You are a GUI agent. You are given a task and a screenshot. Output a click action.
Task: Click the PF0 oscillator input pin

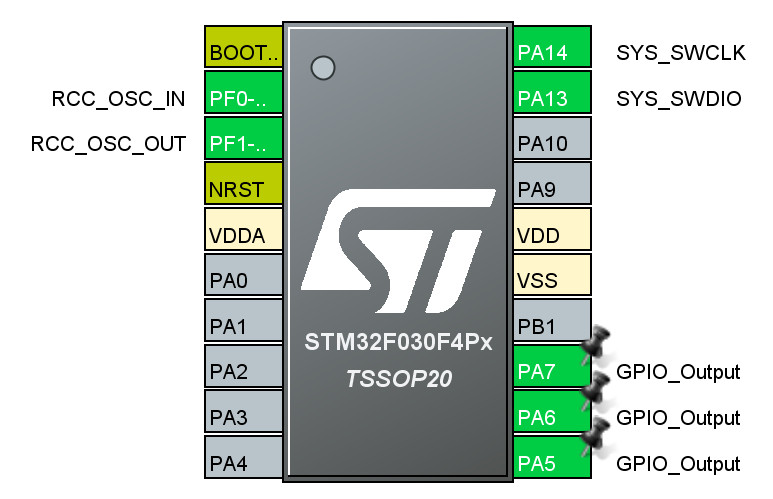[x=244, y=92]
